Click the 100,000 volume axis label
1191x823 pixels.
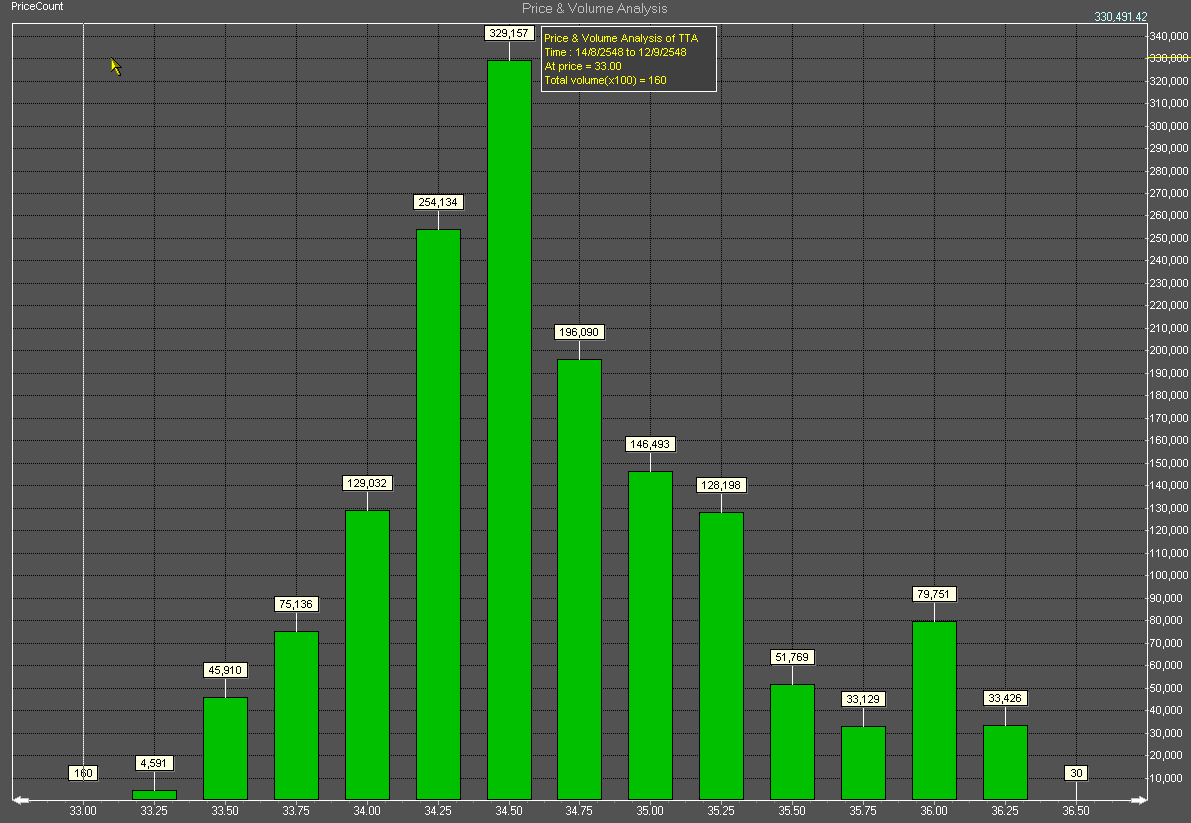1169,575
